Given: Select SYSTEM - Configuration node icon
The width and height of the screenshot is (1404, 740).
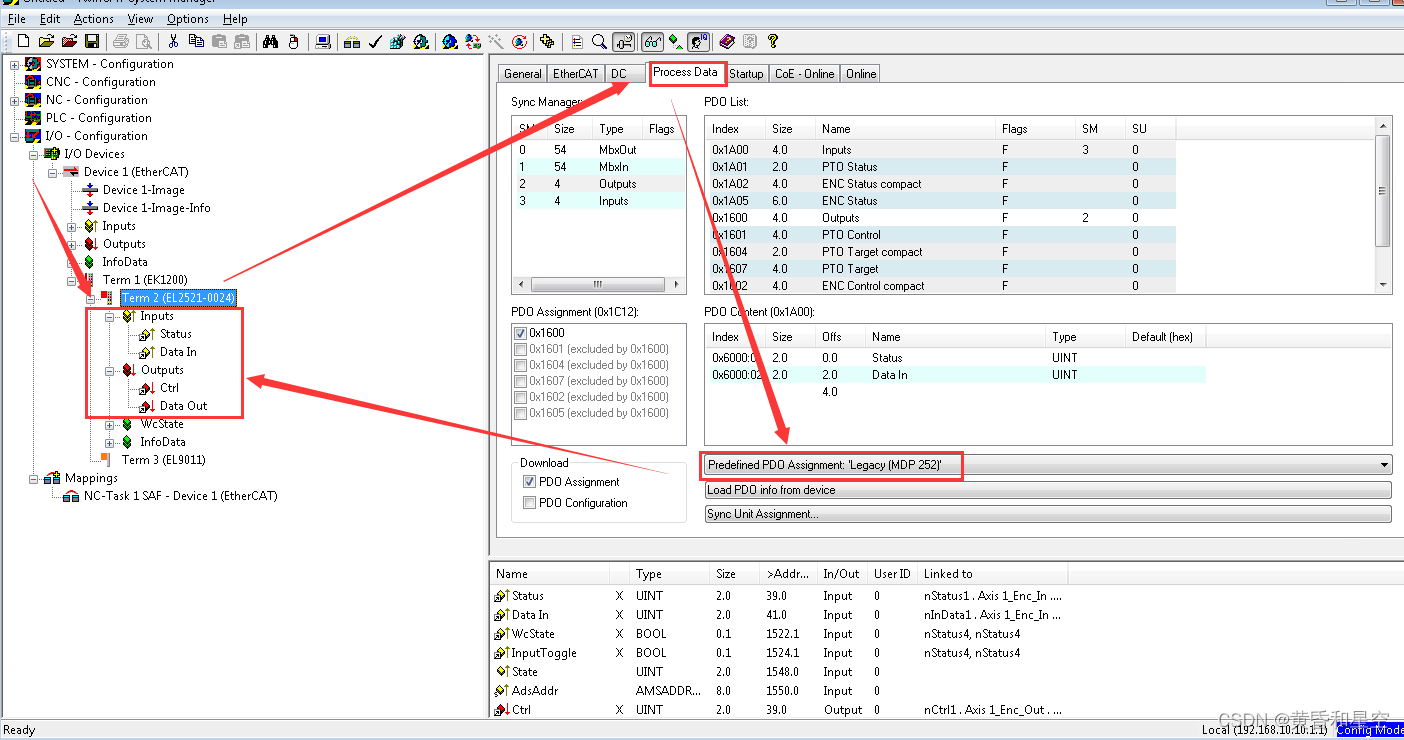Looking at the screenshot, I should tap(33, 64).
